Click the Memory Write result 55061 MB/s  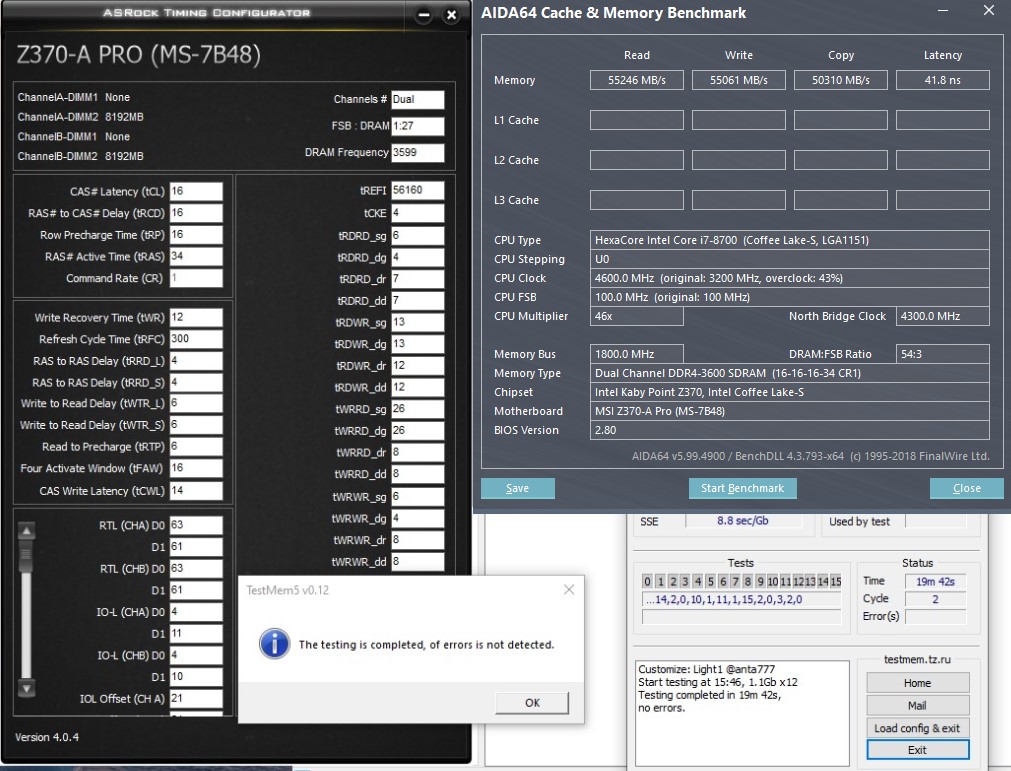(739, 80)
